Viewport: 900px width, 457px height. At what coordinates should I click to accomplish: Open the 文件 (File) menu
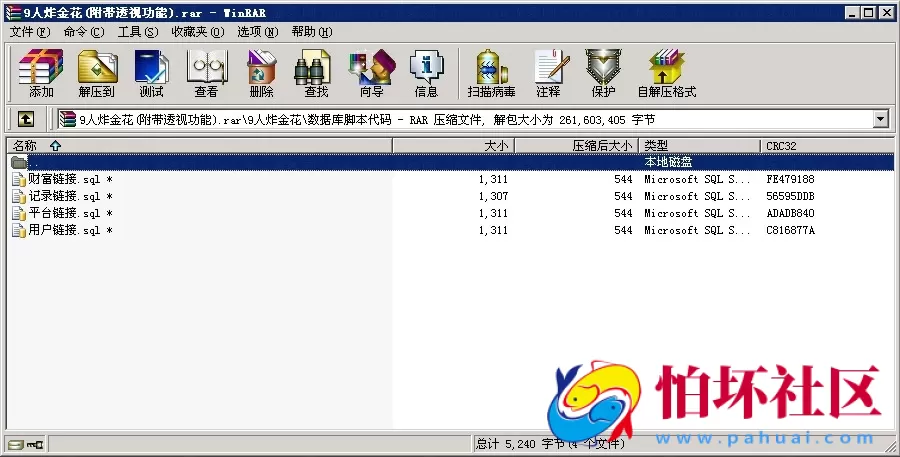point(29,31)
